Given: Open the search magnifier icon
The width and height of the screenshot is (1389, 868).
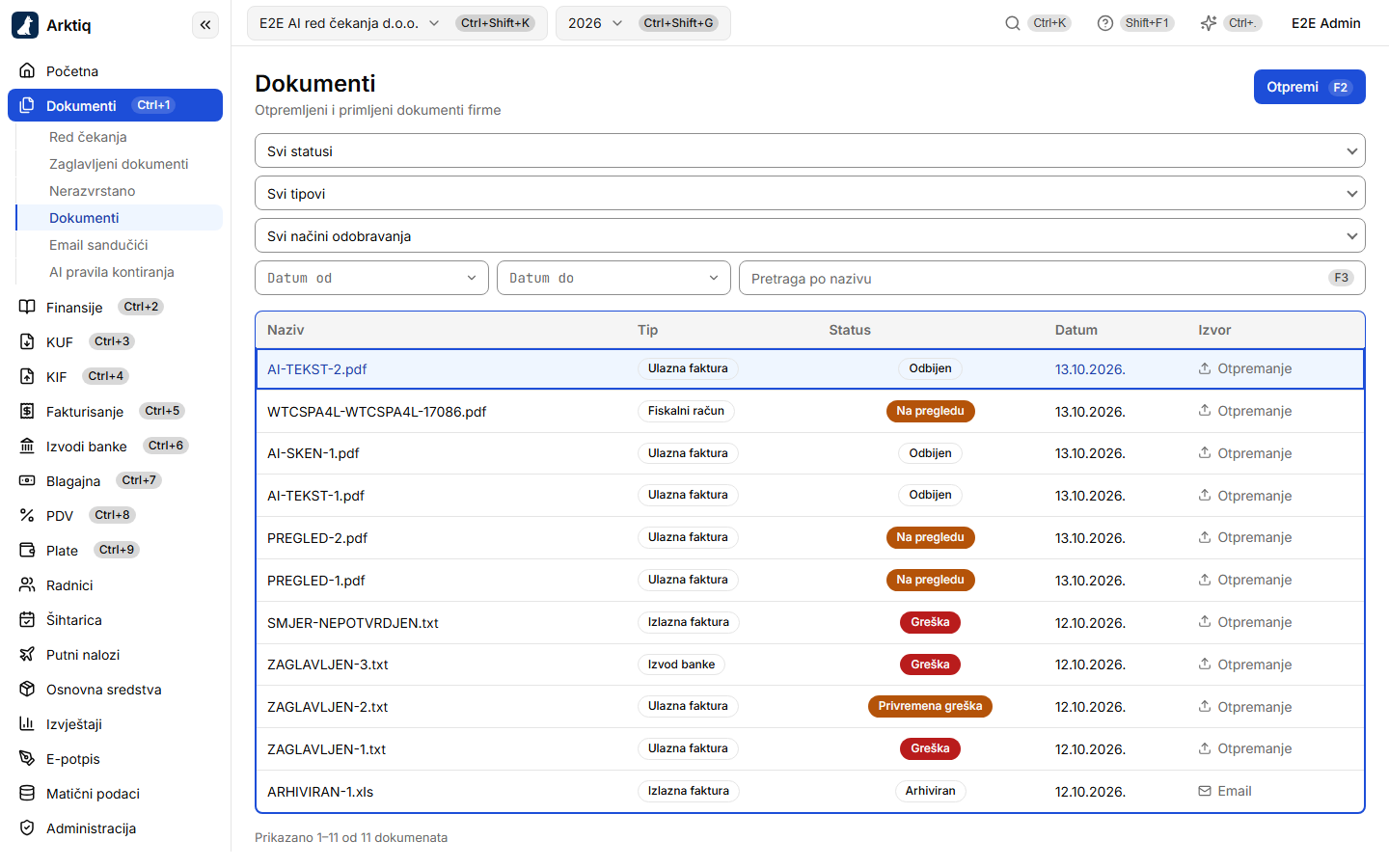Looking at the screenshot, I should (x=1013, y=23).
